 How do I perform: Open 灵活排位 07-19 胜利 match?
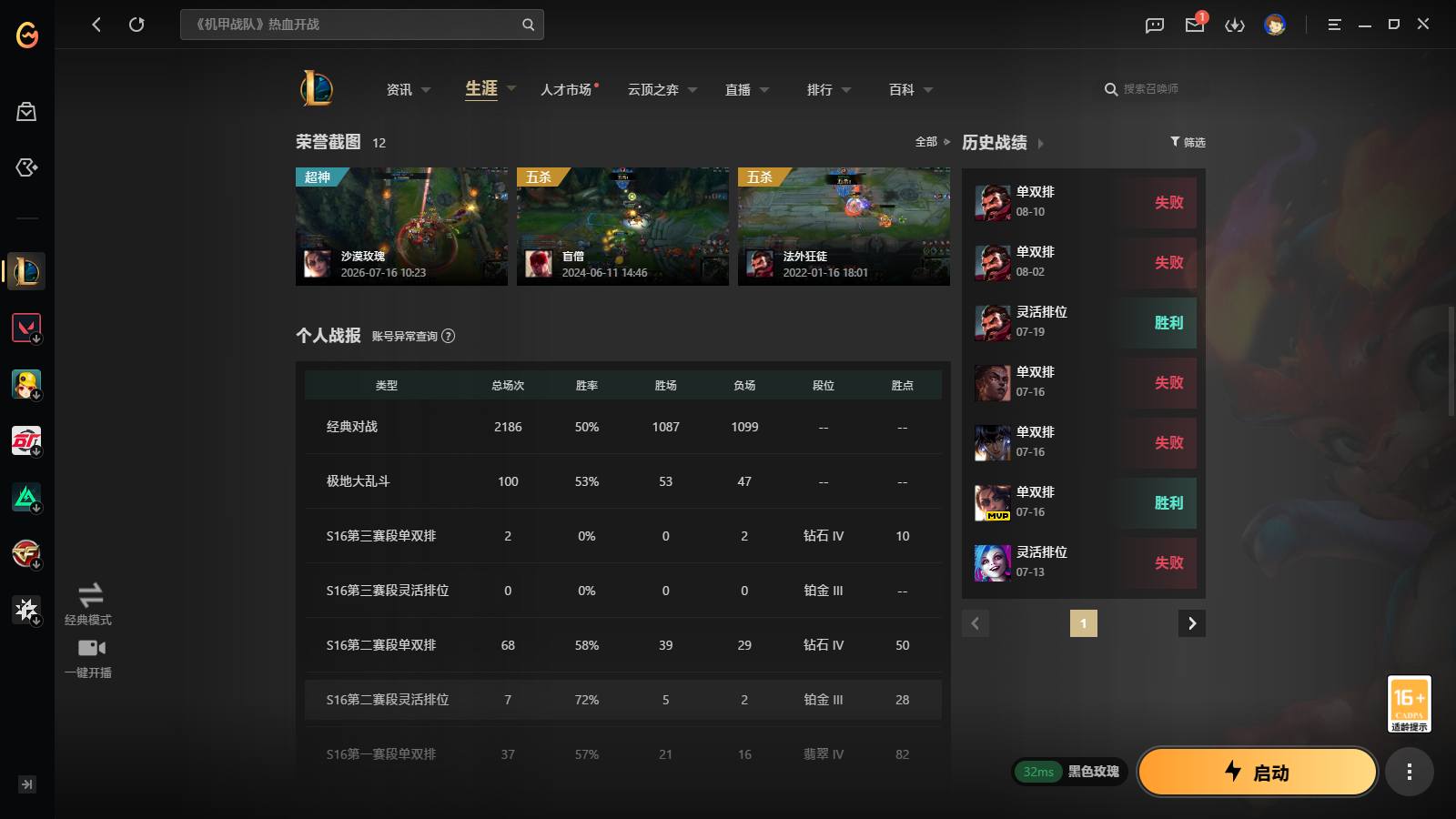point(1084,322)
